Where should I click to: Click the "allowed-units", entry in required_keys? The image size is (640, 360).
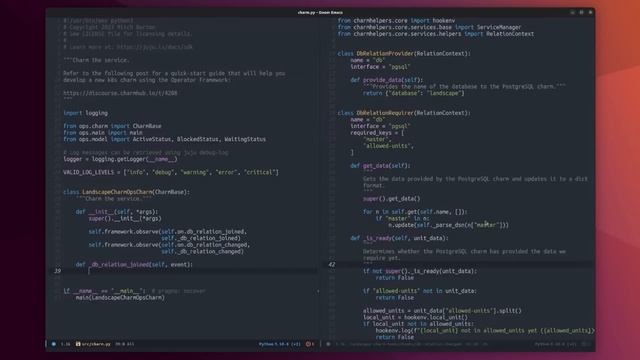point(389,146)
